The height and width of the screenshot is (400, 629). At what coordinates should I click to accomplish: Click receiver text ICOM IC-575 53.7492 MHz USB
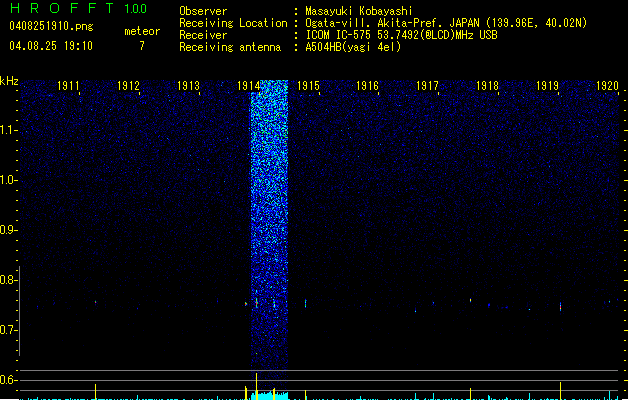click(x=402, y=35)
